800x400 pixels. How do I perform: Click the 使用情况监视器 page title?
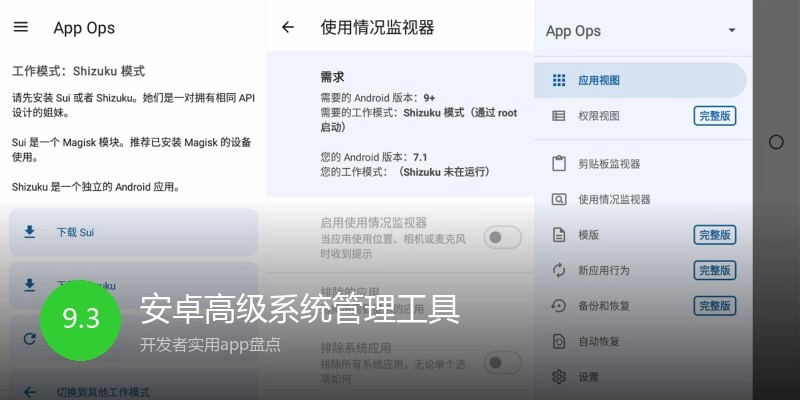(377, 27)
